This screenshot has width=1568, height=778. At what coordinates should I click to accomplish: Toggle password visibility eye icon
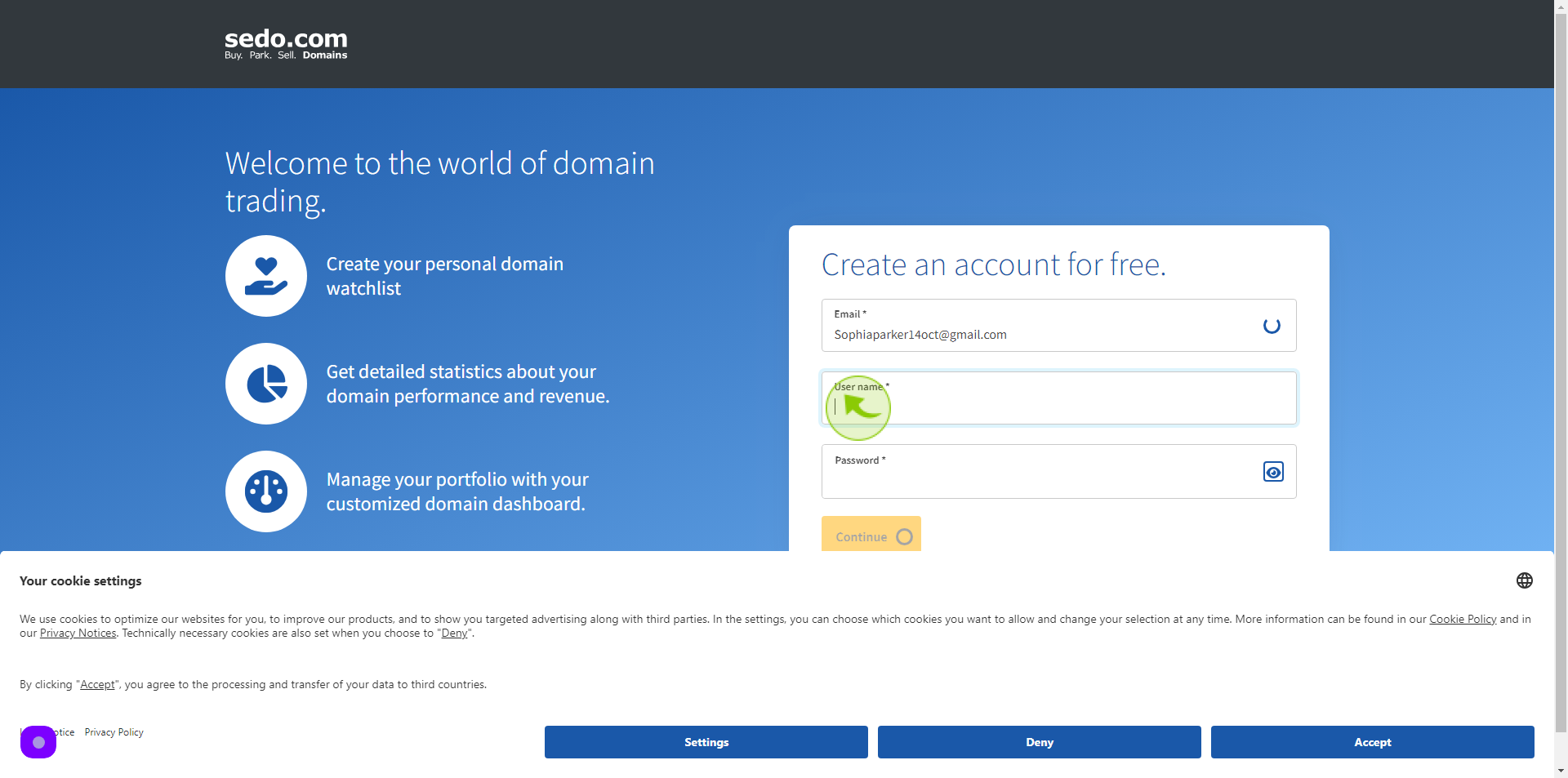tap(1273, 472)
